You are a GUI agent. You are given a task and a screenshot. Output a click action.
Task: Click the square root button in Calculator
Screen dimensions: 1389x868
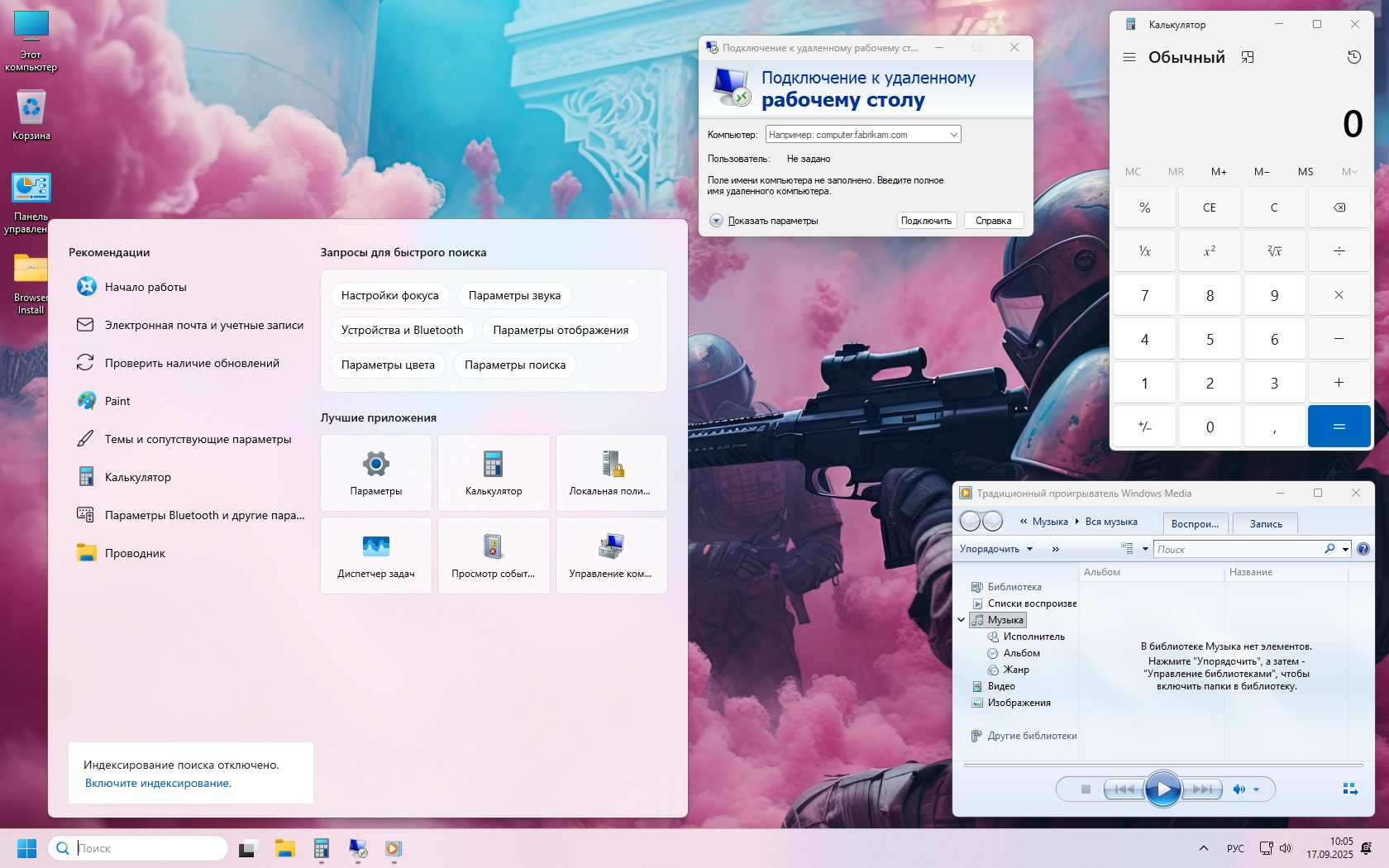click(1274, 251)
